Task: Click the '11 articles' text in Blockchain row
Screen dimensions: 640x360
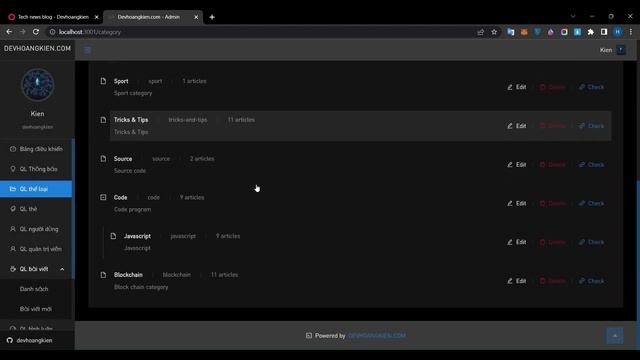Action: click(224, 275)
